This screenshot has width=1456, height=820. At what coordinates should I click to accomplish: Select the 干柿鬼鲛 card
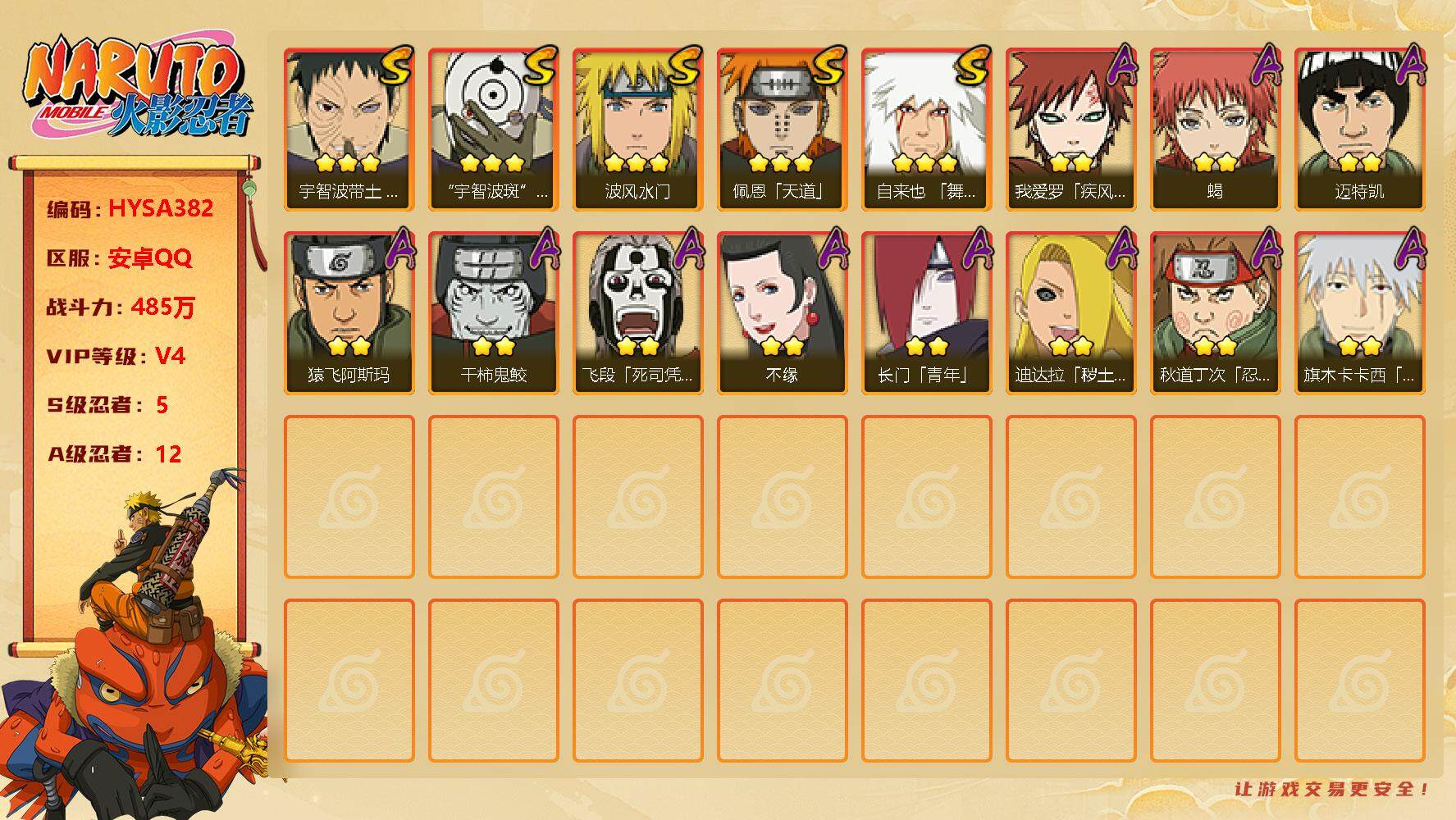493,312
